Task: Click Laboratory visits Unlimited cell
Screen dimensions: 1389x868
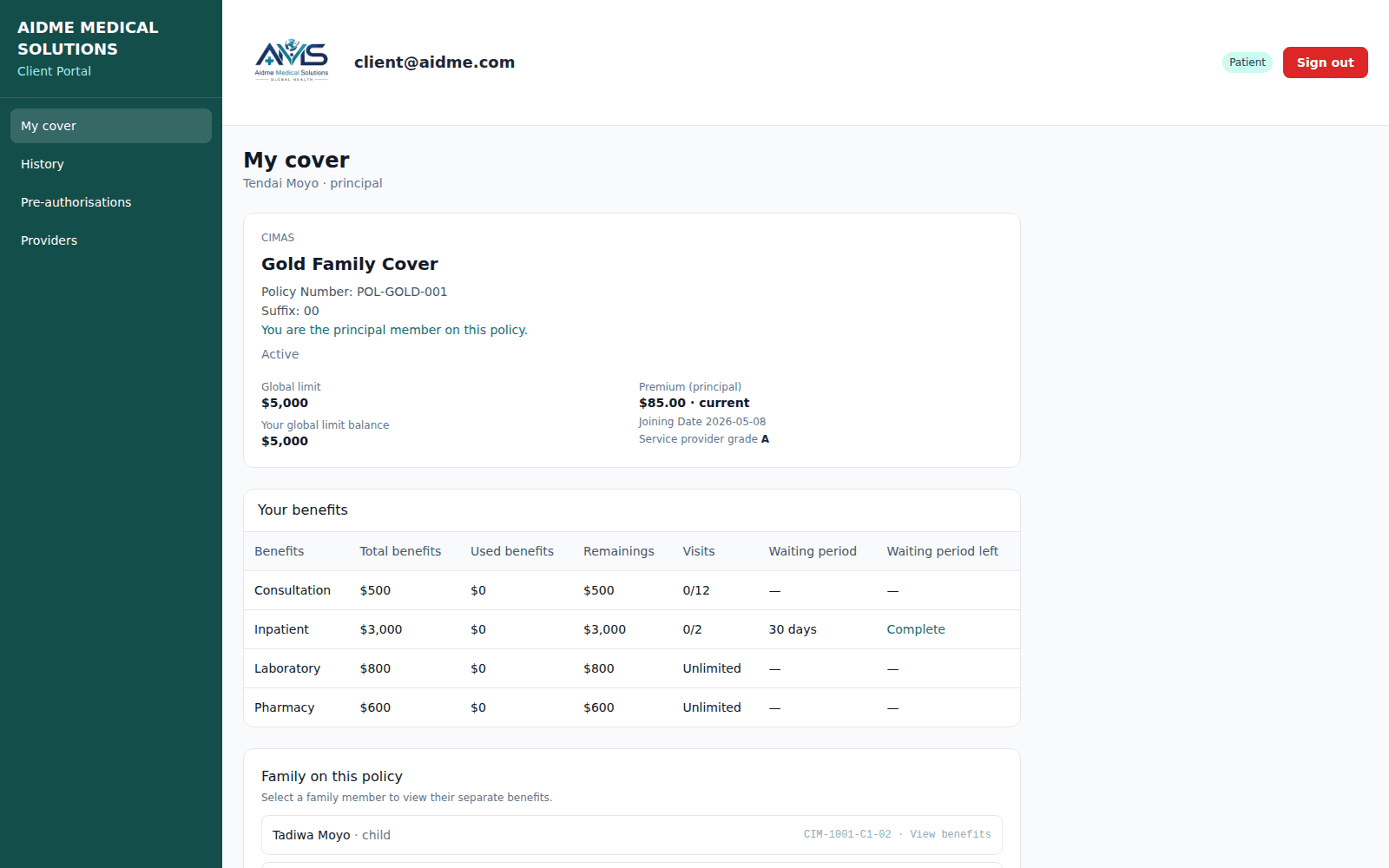Action: pos(712,668)
